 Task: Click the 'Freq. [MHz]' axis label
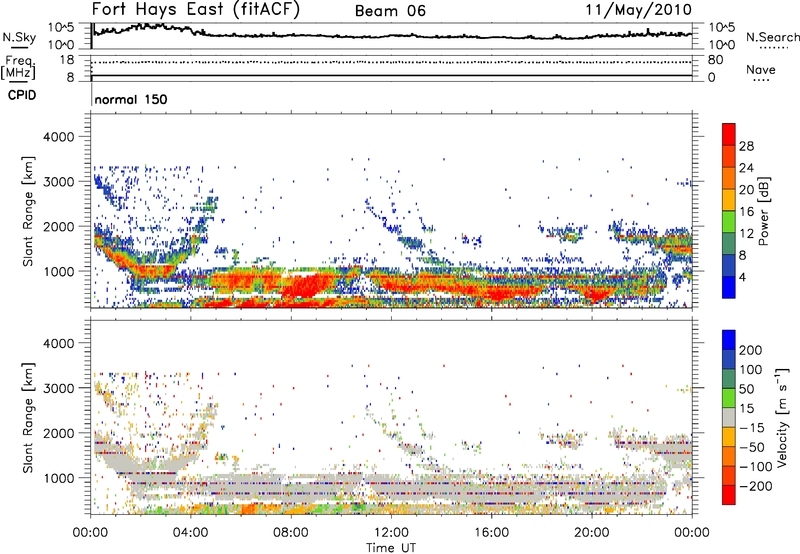click(x=18, y=67)
